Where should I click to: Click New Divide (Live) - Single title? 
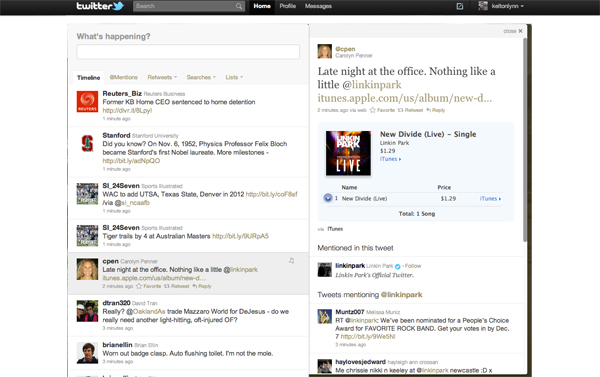coord(428,134)
